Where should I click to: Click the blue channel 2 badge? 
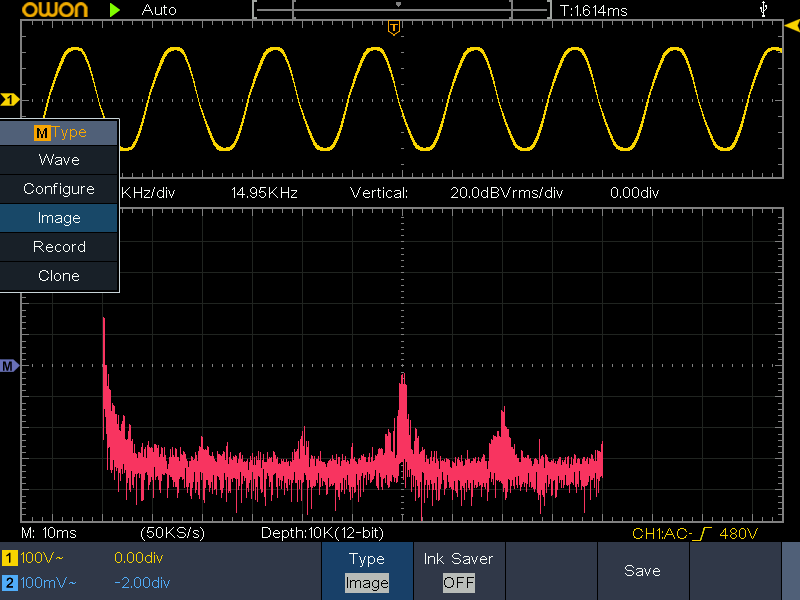pyautogui.click(x=9, y=582)
